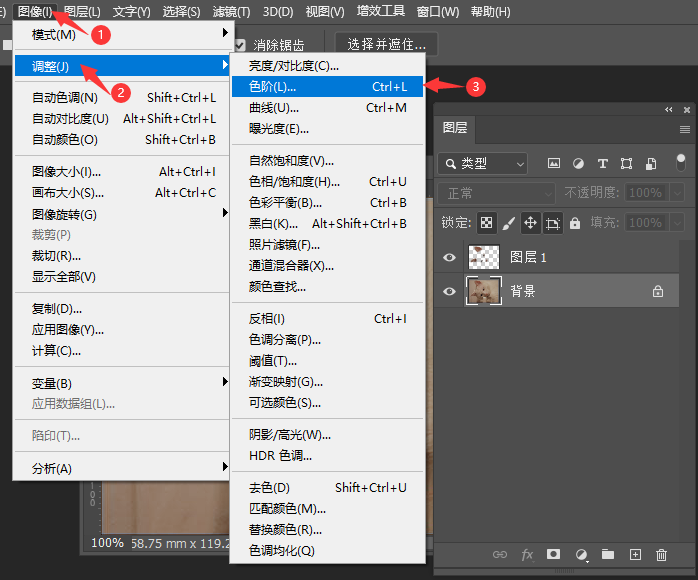This screenshot has height=580, width=698.
Task: Click the lock position move icon
Action: point(530,223)
